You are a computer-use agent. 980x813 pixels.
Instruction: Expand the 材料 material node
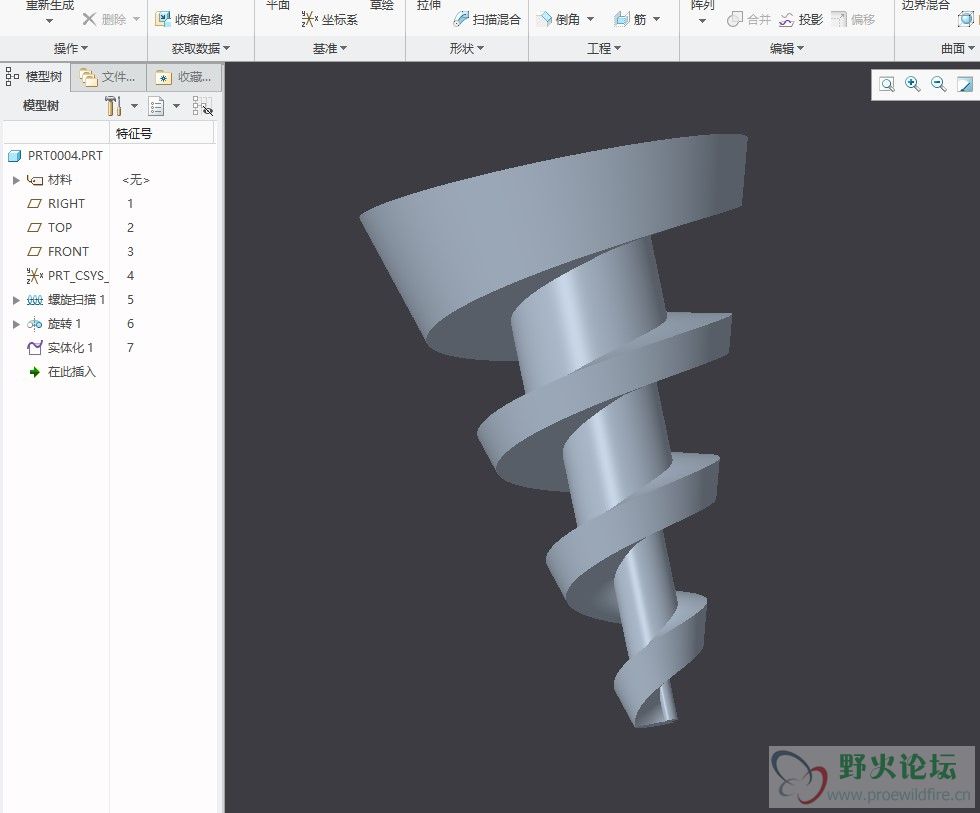click(16, 180)
